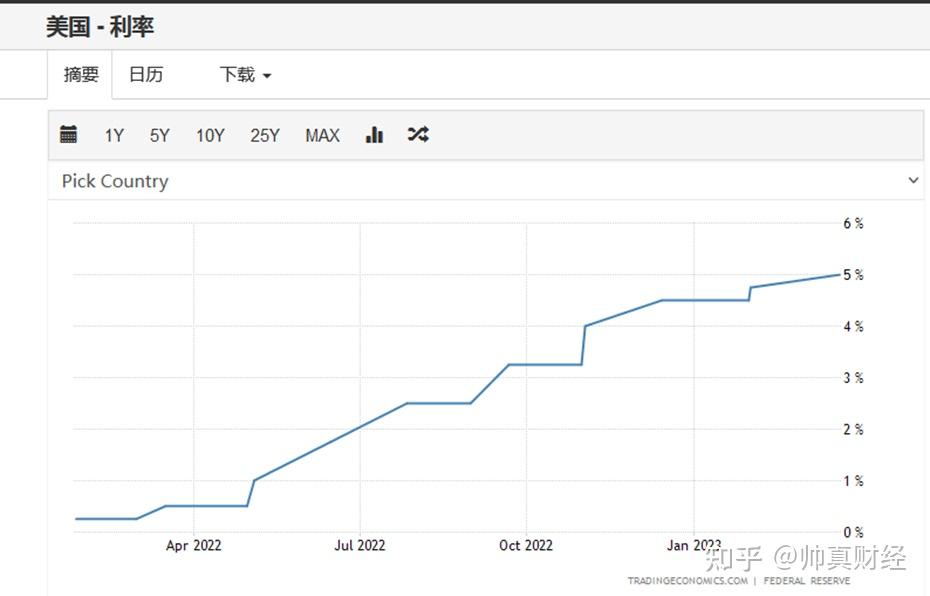Expand the Pick Country chevron arrow
Viewport: 930px width, 596px height.
coord(912,181)
